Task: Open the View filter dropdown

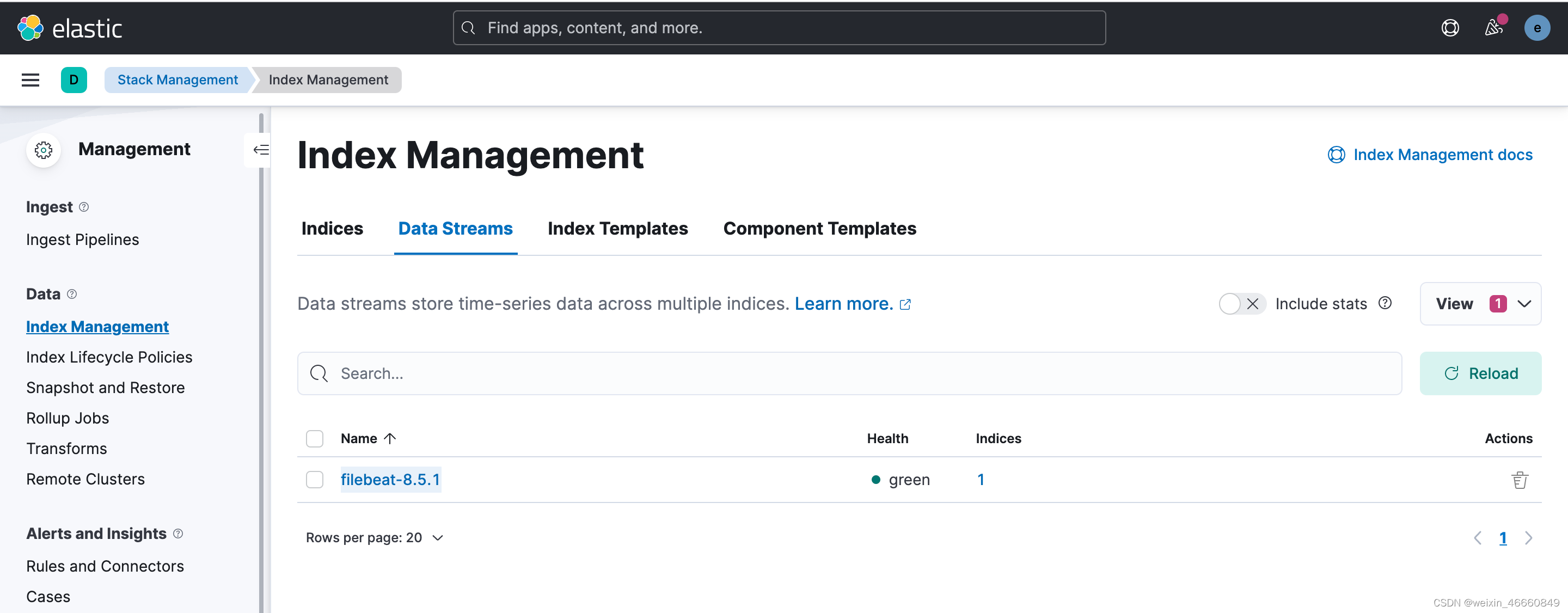Action: pyautogui.click(x=1480, y=304)
